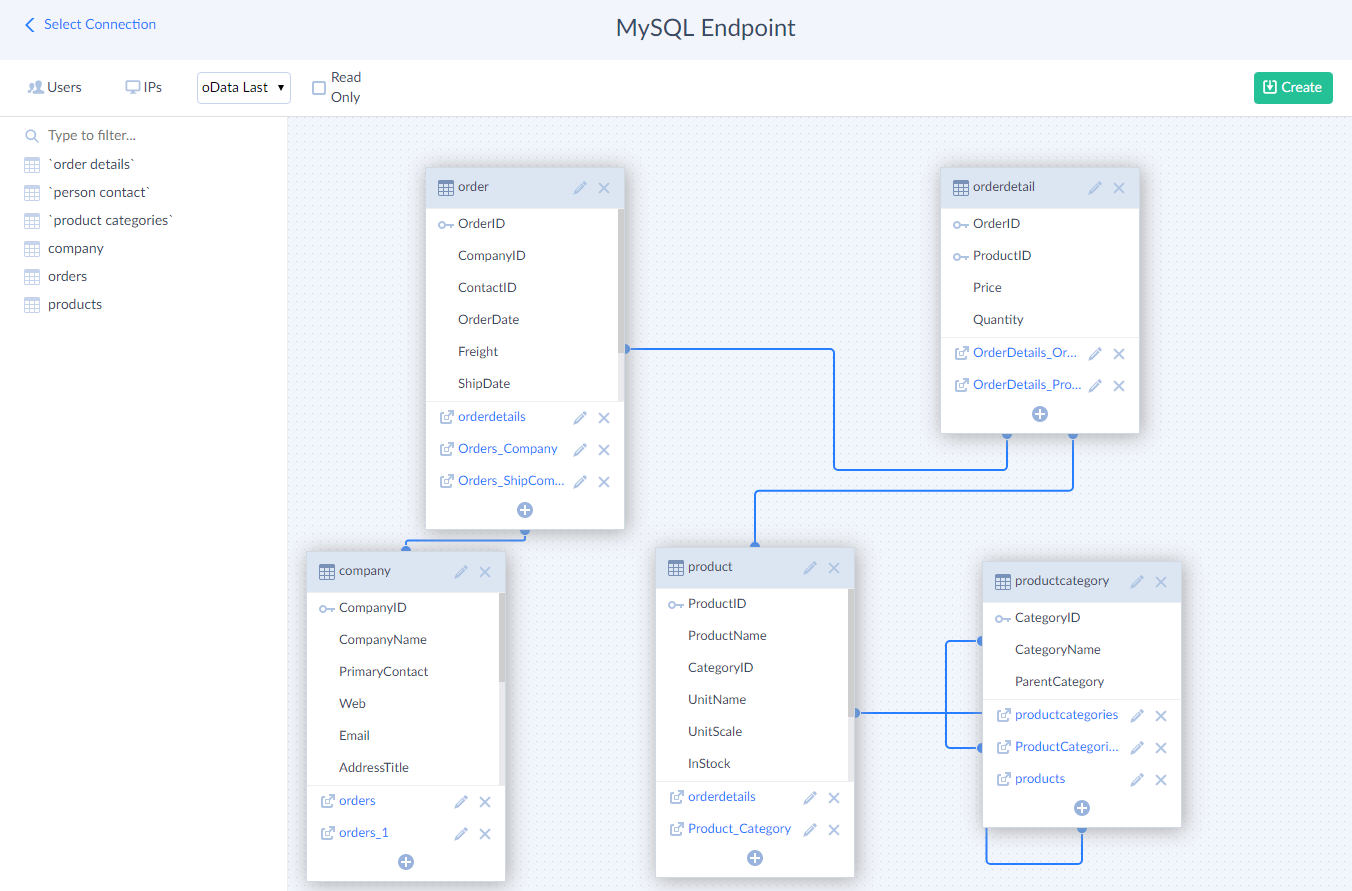Remove the orderdetail table with its X
This screenshot has width=1352, height=891.
1119,186
